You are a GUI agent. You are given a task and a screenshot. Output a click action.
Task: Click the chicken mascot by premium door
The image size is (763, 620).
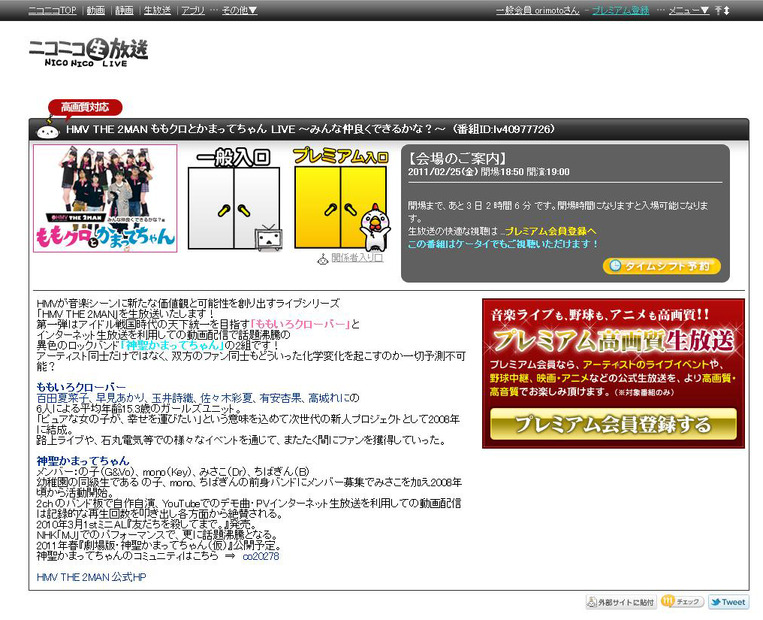point(375,227)
